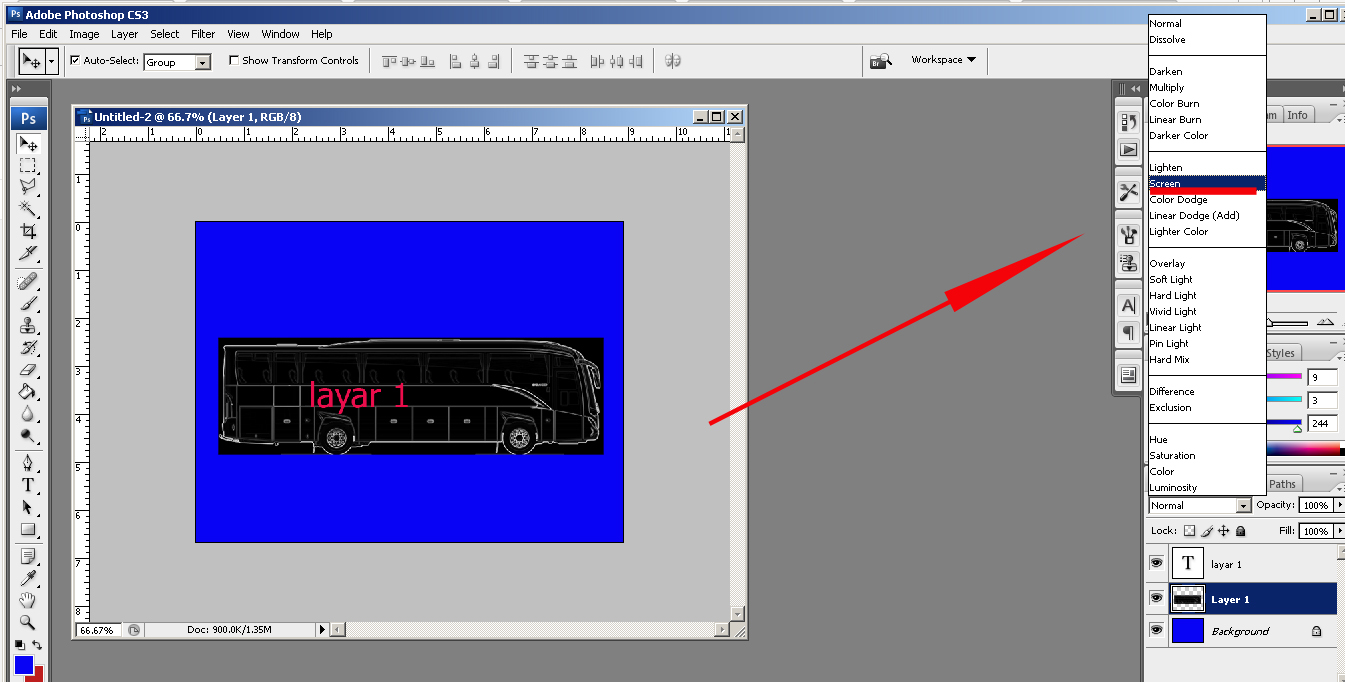Select Overlay blending mode from the list
Viewport: 1345px width, 682px height.
click(1167, 262)
